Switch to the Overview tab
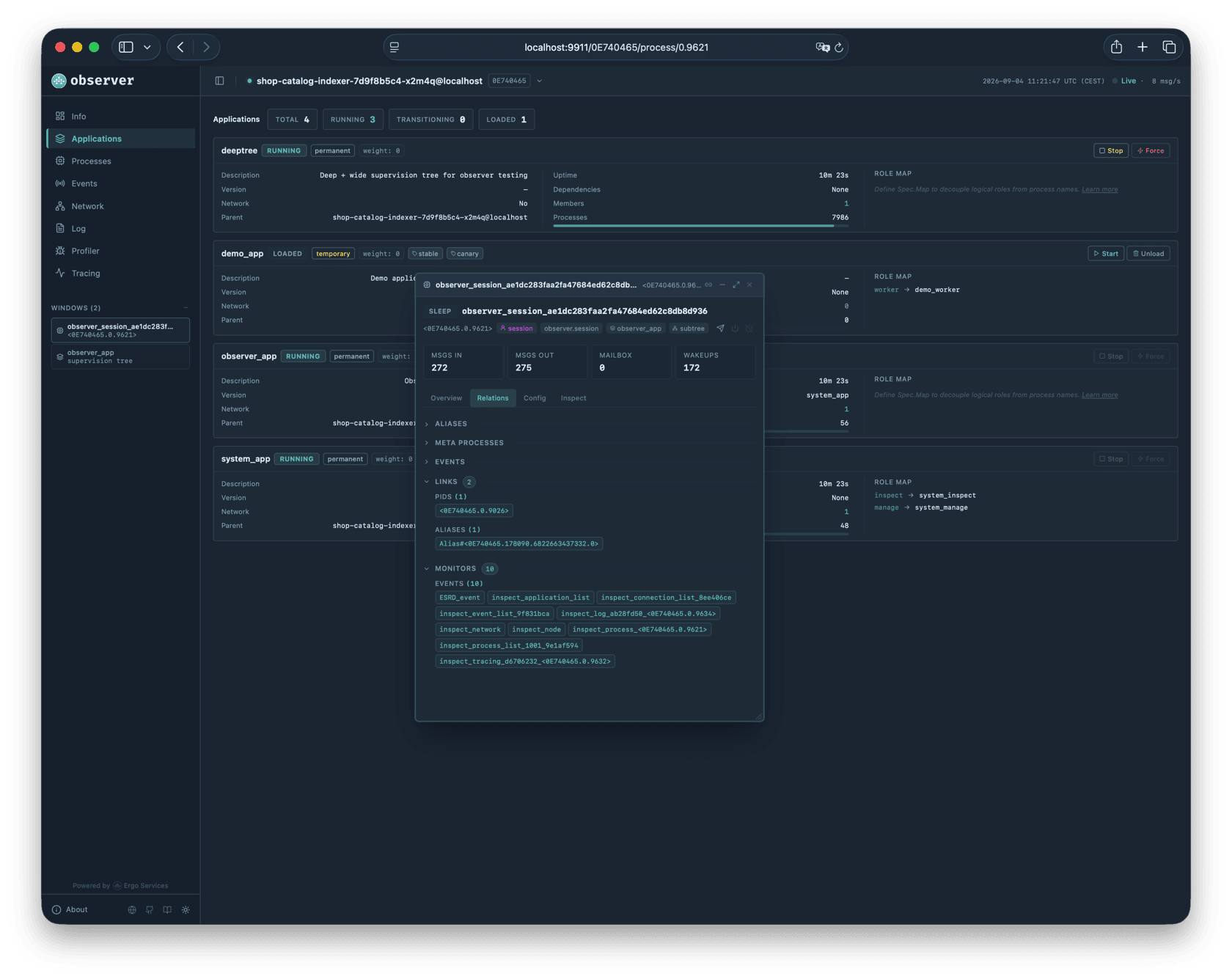 446,398
